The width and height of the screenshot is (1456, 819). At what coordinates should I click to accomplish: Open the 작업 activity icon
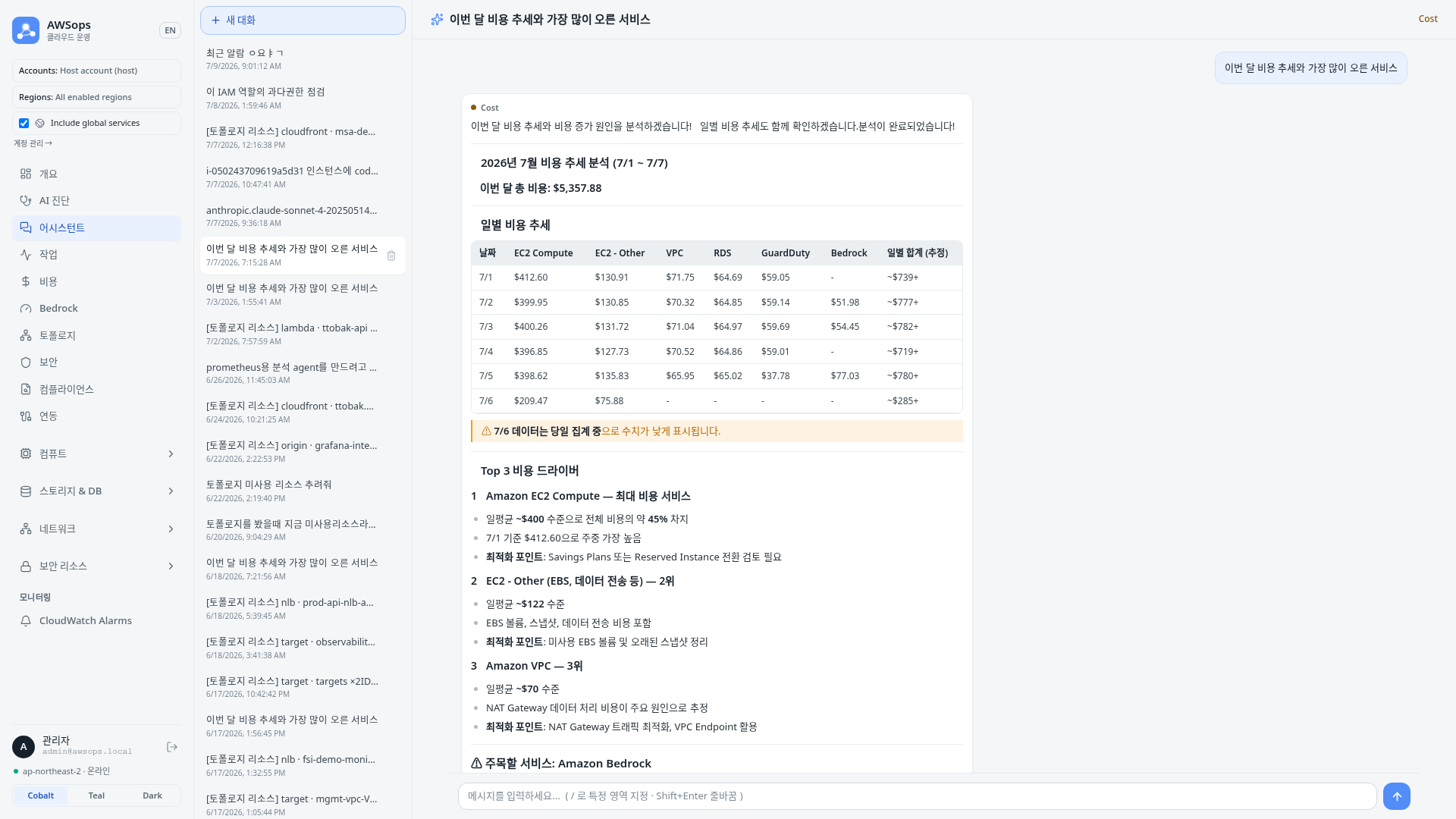[x=26, y=255]
